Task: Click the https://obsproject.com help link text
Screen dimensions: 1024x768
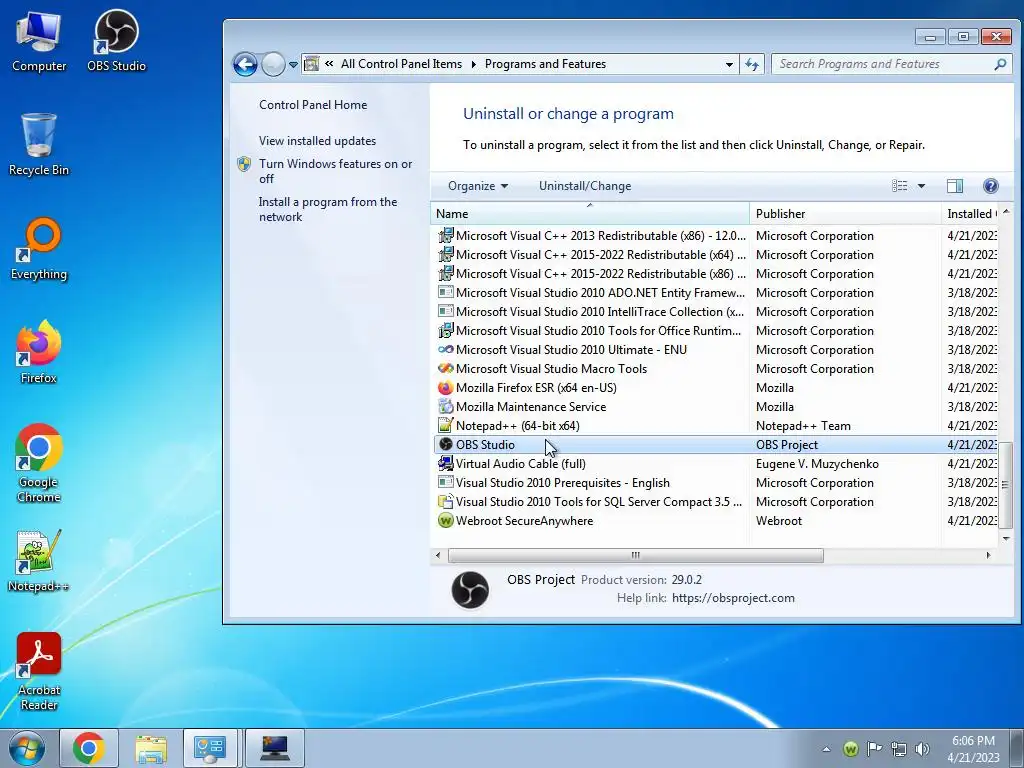Action: (x=733, y=598)
